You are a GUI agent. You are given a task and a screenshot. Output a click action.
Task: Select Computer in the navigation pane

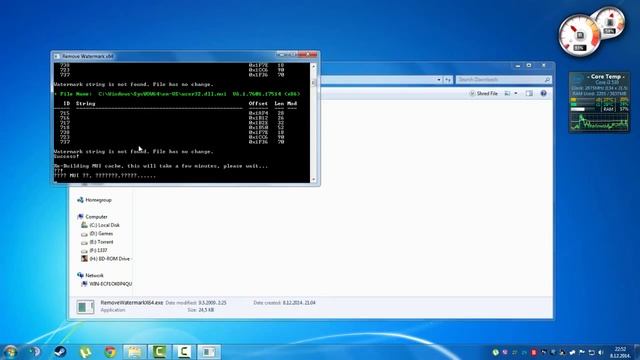pyautogui.click(x=96, y=217)
